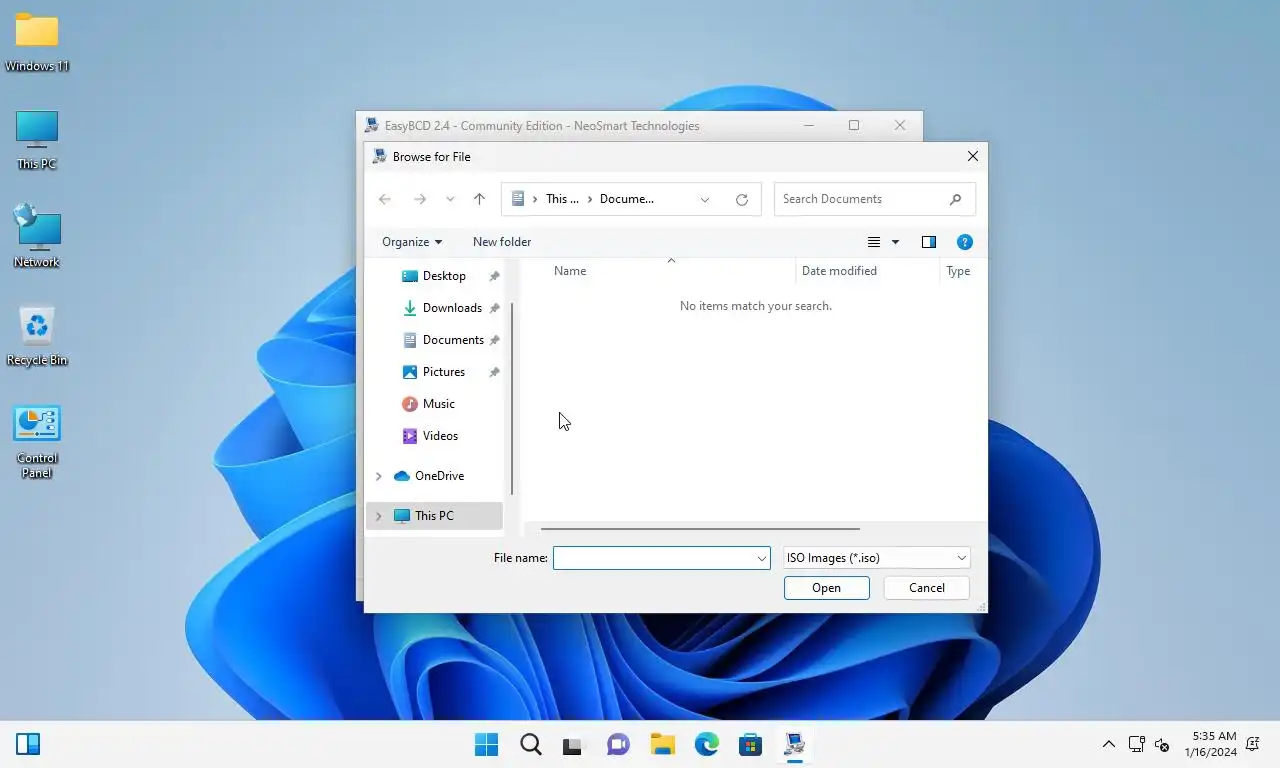Viewport: 1280px width, 768px height.
Task: Click the Back arrow in Browse dialog
Action: point(385,199)
